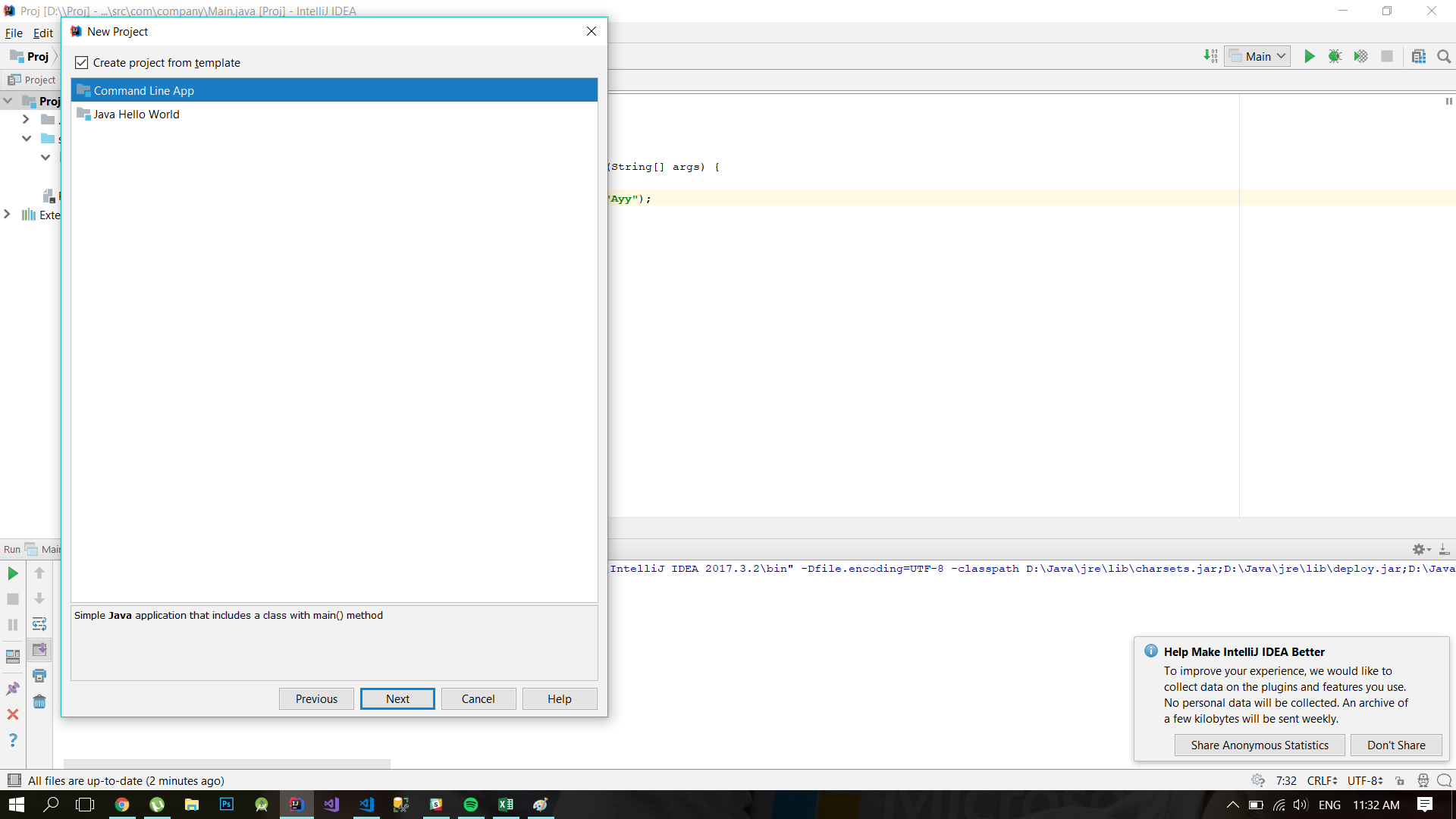The width and height of the screenshot is (1456, 819).
Task: Click the Run panel label
Action: [12, 549]
